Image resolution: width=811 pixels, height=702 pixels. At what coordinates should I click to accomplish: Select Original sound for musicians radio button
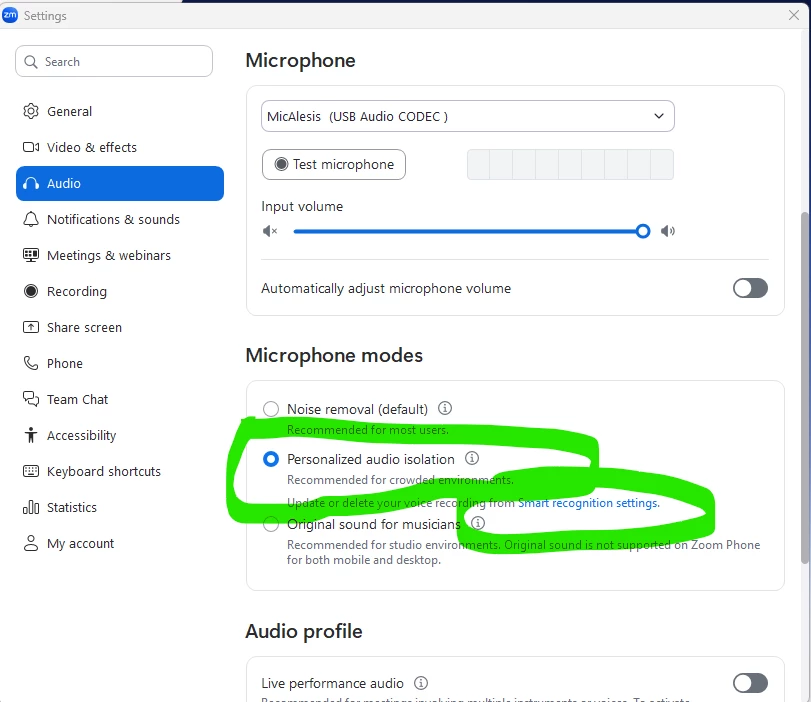(271, 524)
